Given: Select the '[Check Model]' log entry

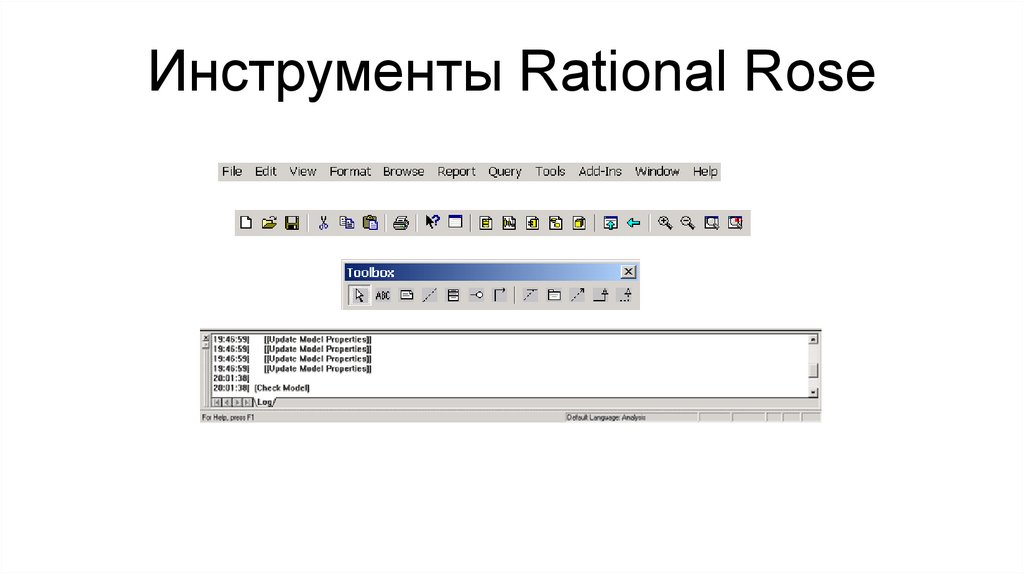Looking at the screenshot, I should (281, 388).
